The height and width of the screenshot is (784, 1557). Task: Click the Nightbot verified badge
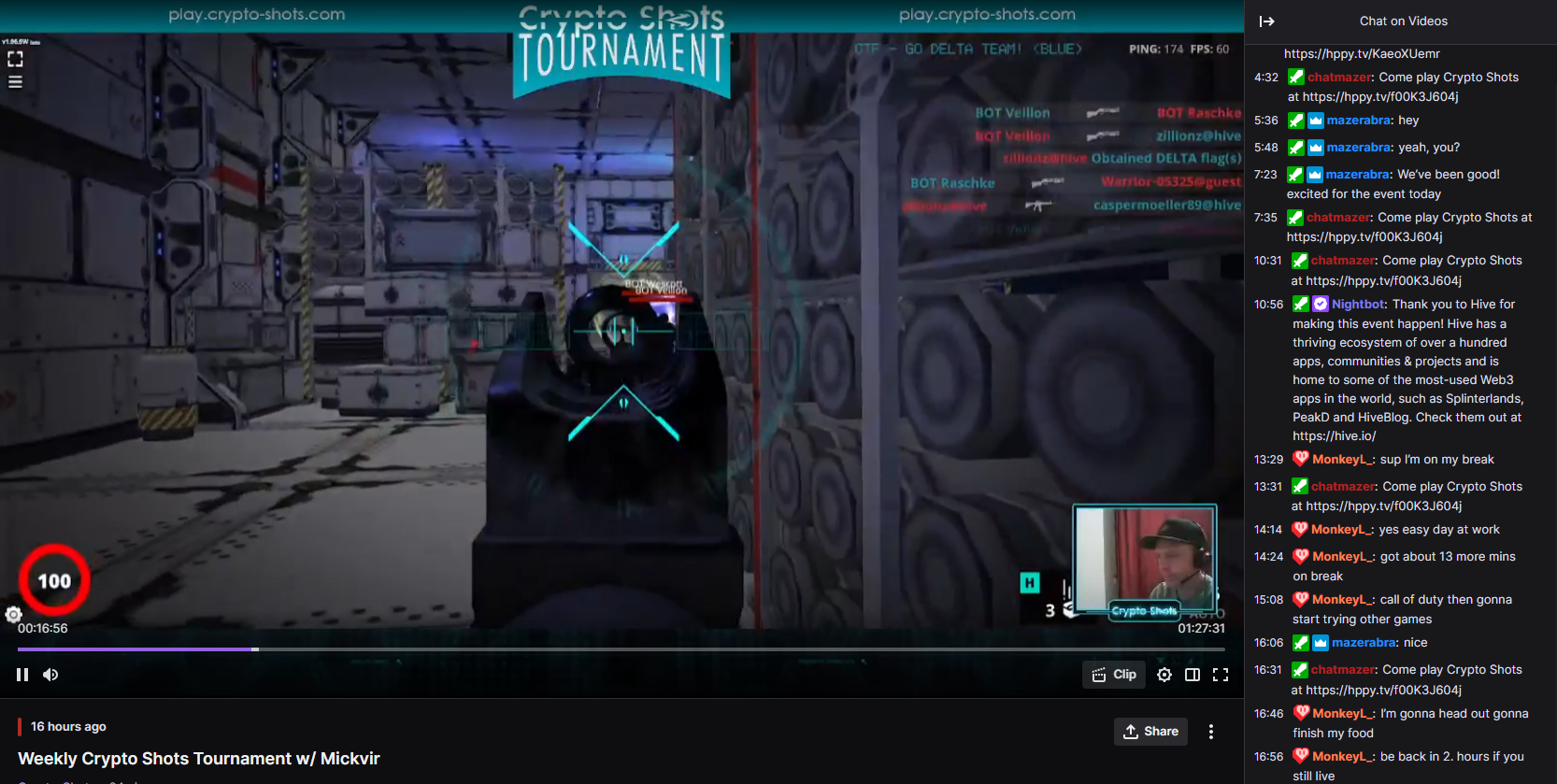click(1321, 305)
